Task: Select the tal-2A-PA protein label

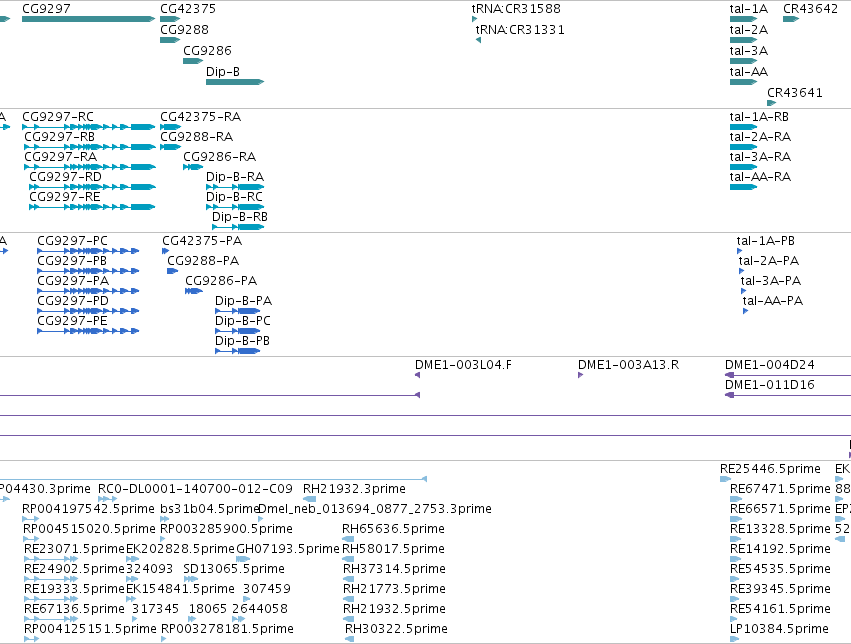Action: coord(769,261)
